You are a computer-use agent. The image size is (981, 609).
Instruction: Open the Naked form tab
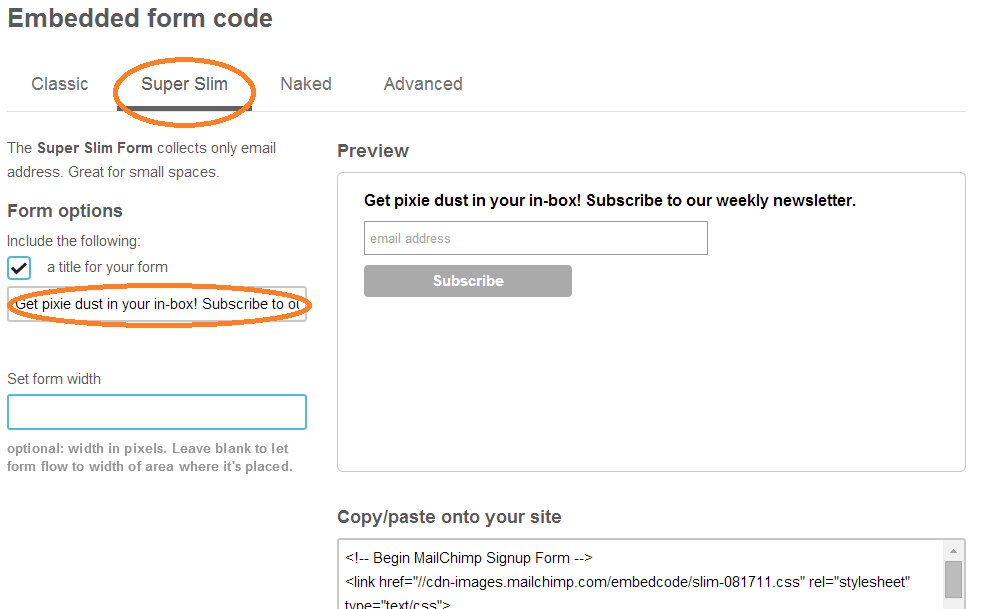pyautogui.click(x=306, y=84)
